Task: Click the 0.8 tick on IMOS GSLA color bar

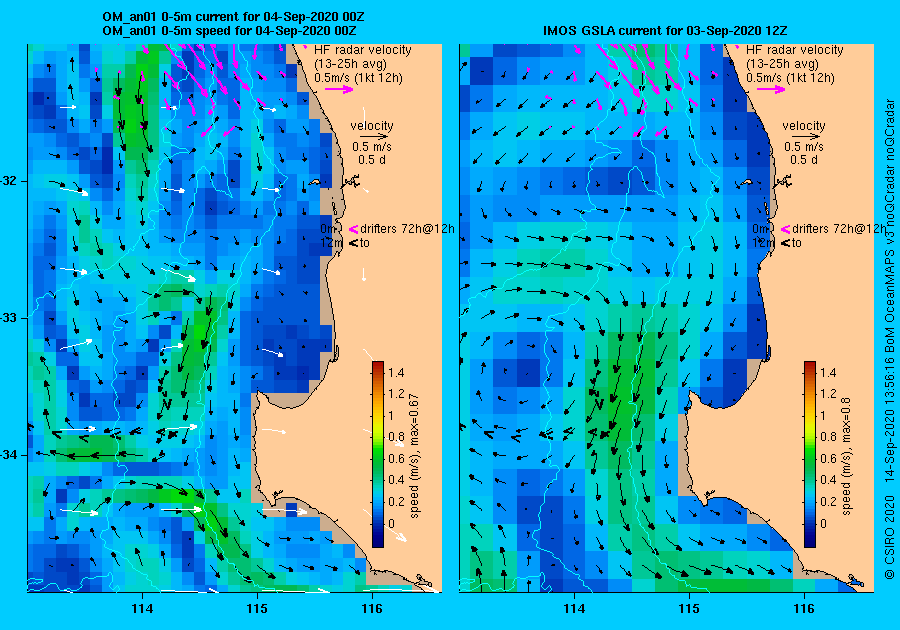Action: pos(828,437)
